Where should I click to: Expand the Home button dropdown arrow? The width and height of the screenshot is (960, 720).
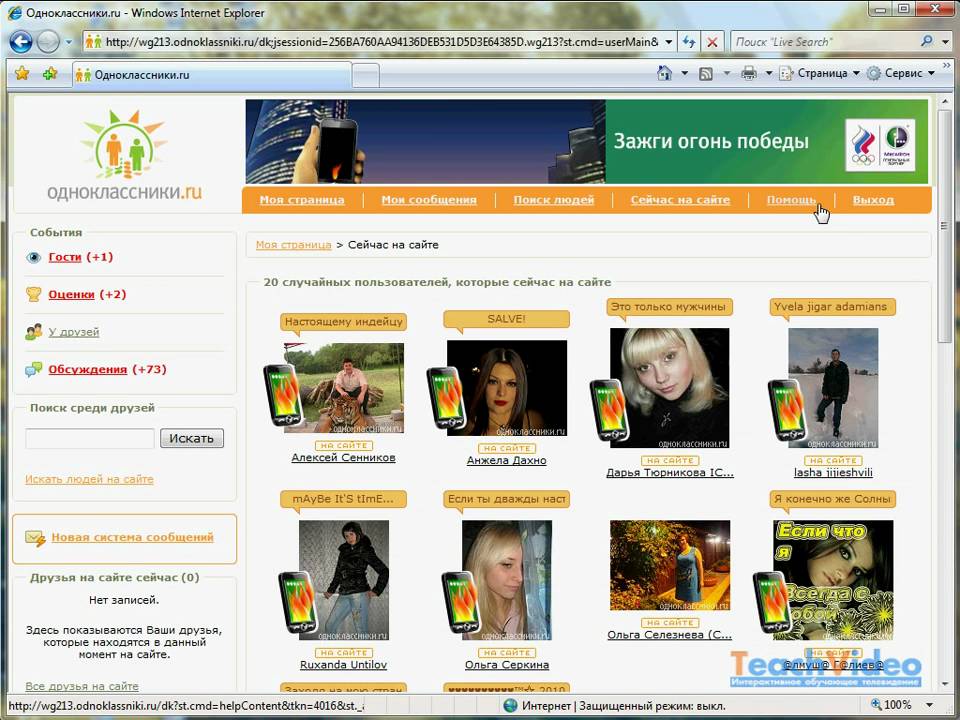click(x=684, y=73)
